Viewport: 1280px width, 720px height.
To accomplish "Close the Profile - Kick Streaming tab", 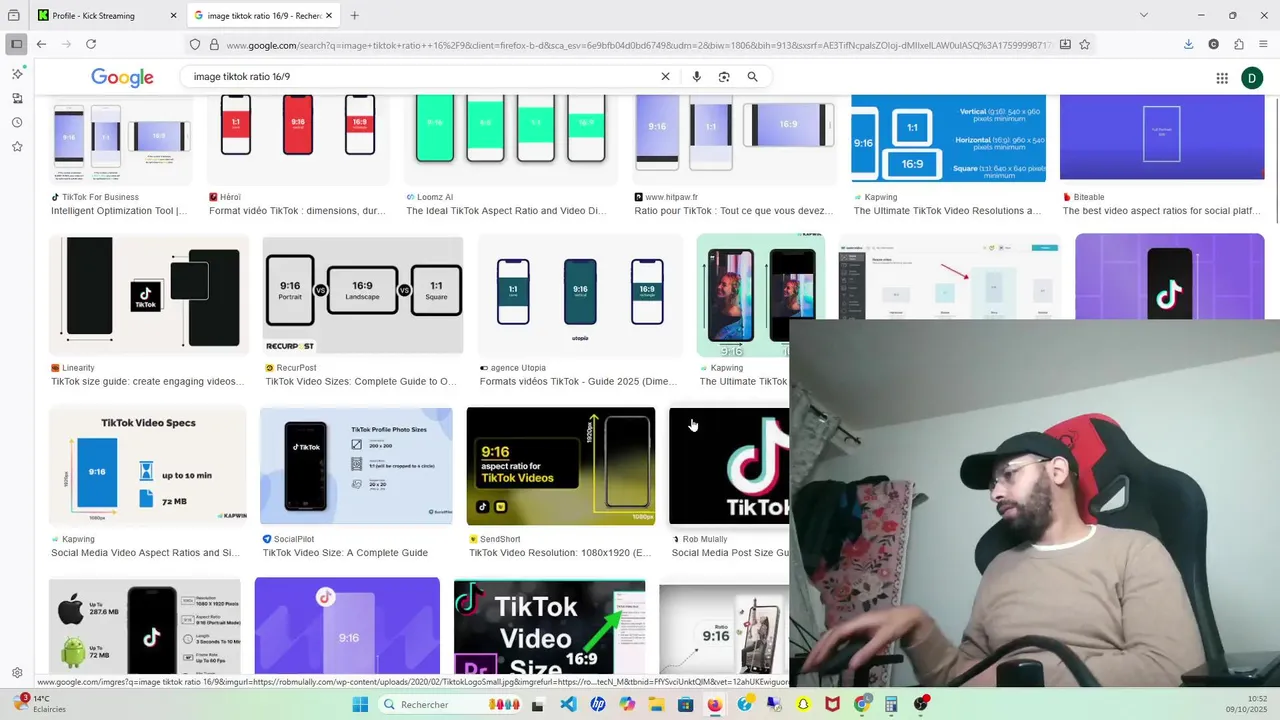I will (173, 15).
